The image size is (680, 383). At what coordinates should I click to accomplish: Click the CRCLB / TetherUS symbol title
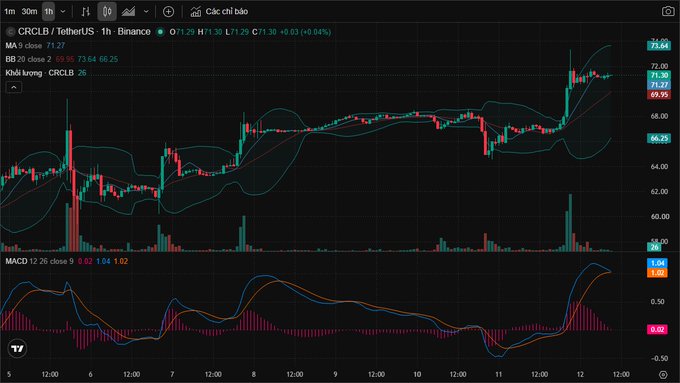(x=56, y=32)
